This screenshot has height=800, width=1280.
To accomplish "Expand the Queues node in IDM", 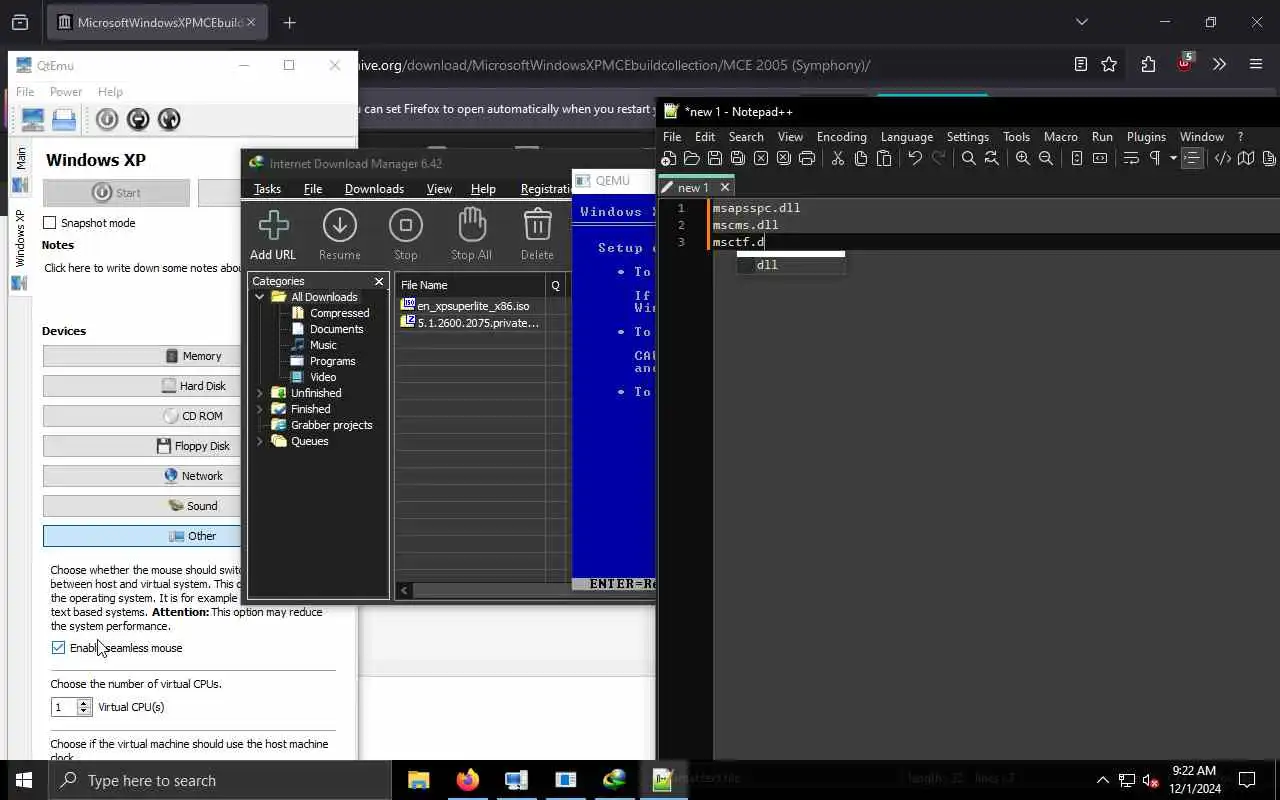I will 260,441.
